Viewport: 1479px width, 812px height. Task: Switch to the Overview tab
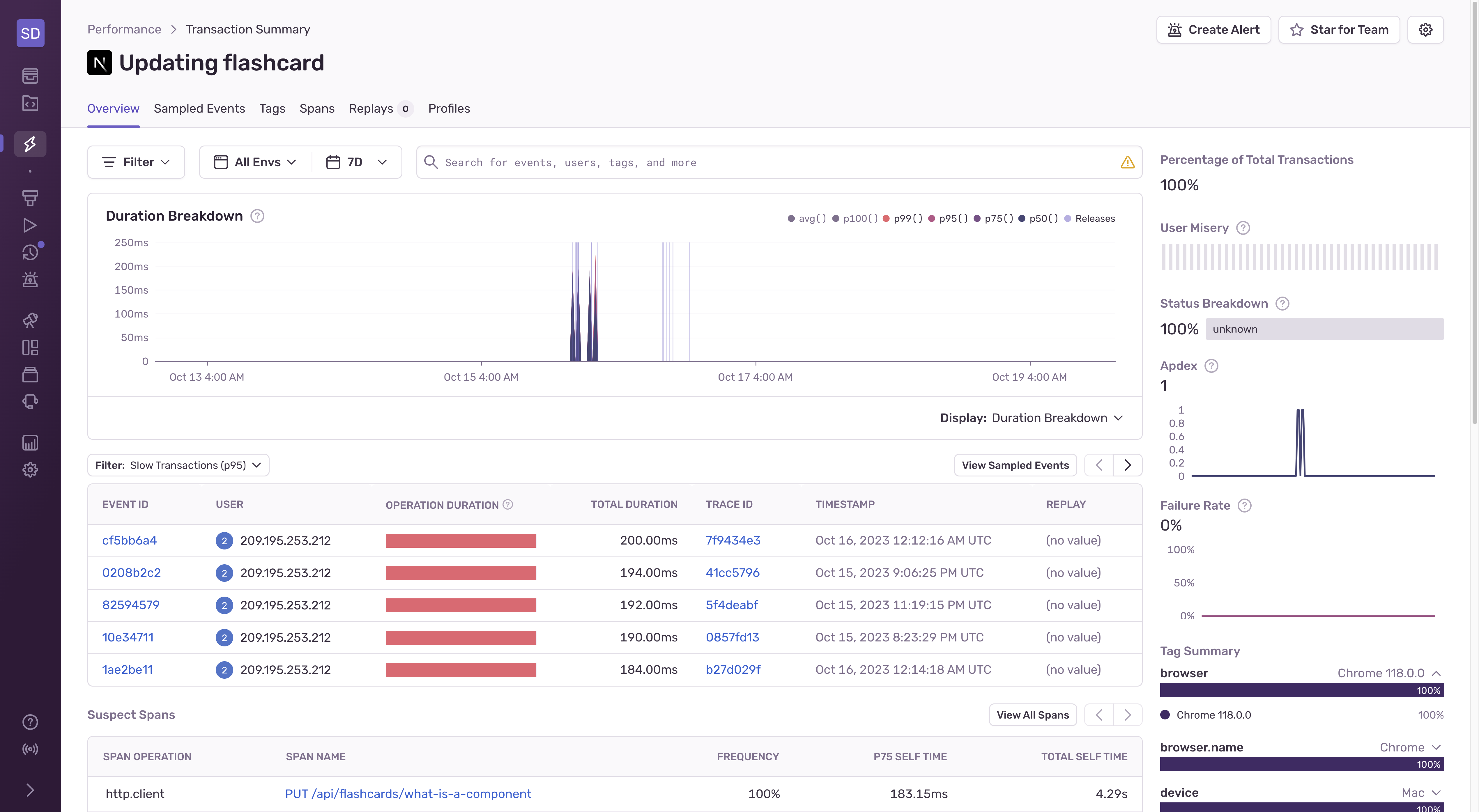pyautogui.click(x=113, y=109)
